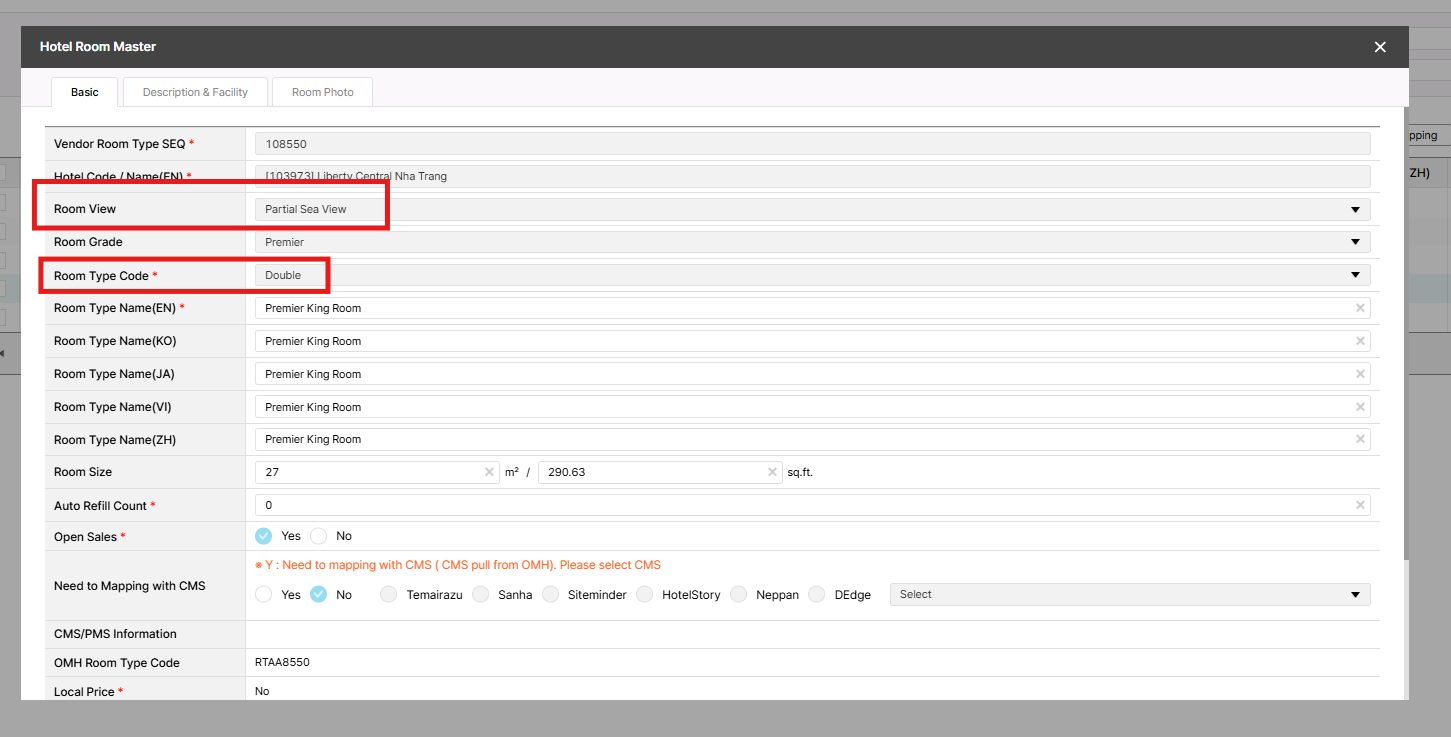
Task: Open the Room View dropdown
Action: pyautogui.click(x=812, y=209)
